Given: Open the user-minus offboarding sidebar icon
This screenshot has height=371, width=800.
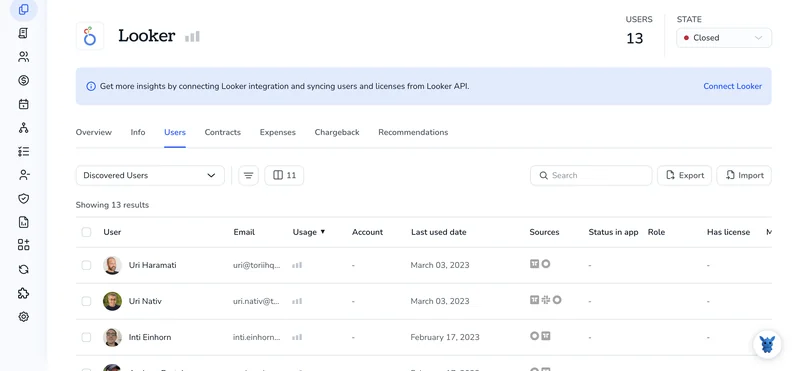Looking at the screenshot, I should tap(23, 175).
